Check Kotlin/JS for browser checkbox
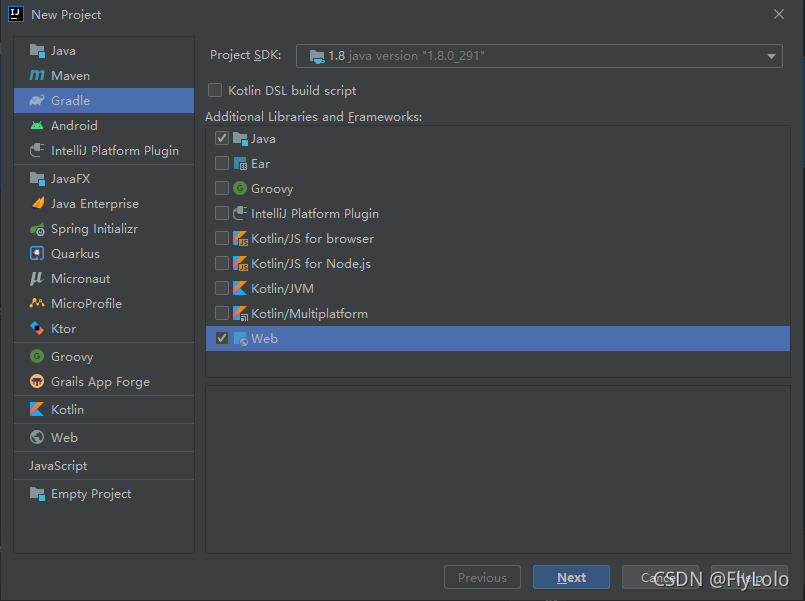 (x=222, y=238)
